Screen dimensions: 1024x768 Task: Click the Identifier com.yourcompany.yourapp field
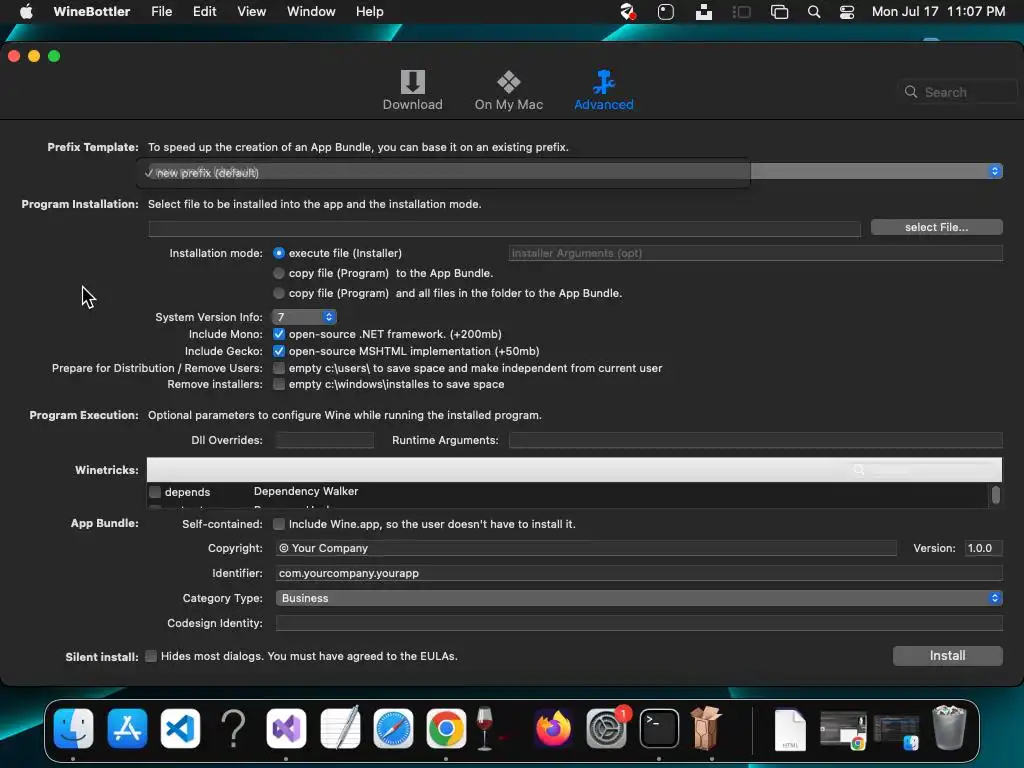click(639, 573)
